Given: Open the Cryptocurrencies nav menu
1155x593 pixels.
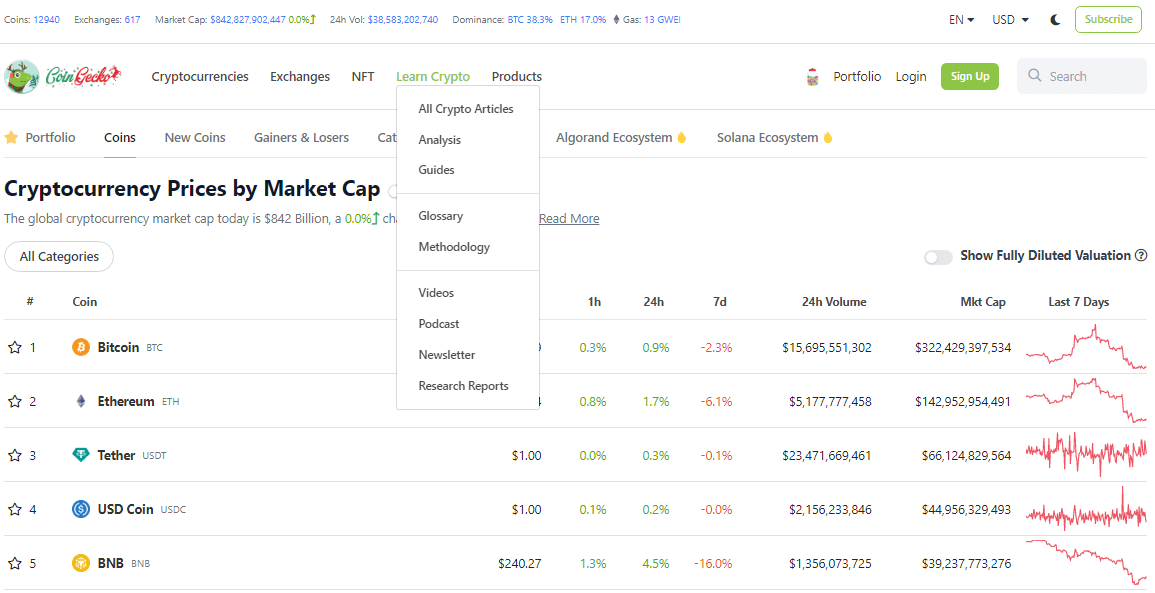Looking at the screenshot, I should point(200,77).
